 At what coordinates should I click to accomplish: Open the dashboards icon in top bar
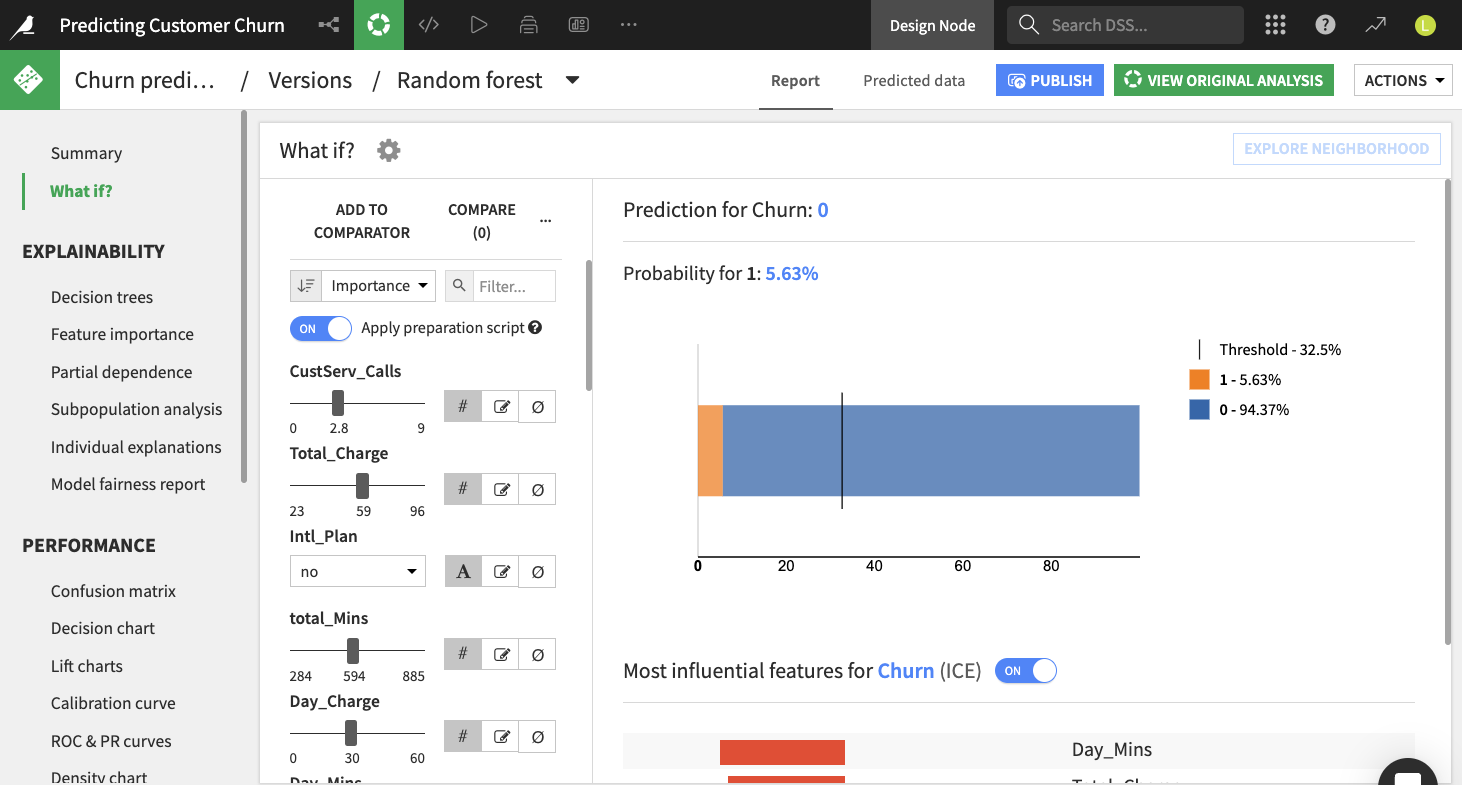pos(578,24)
